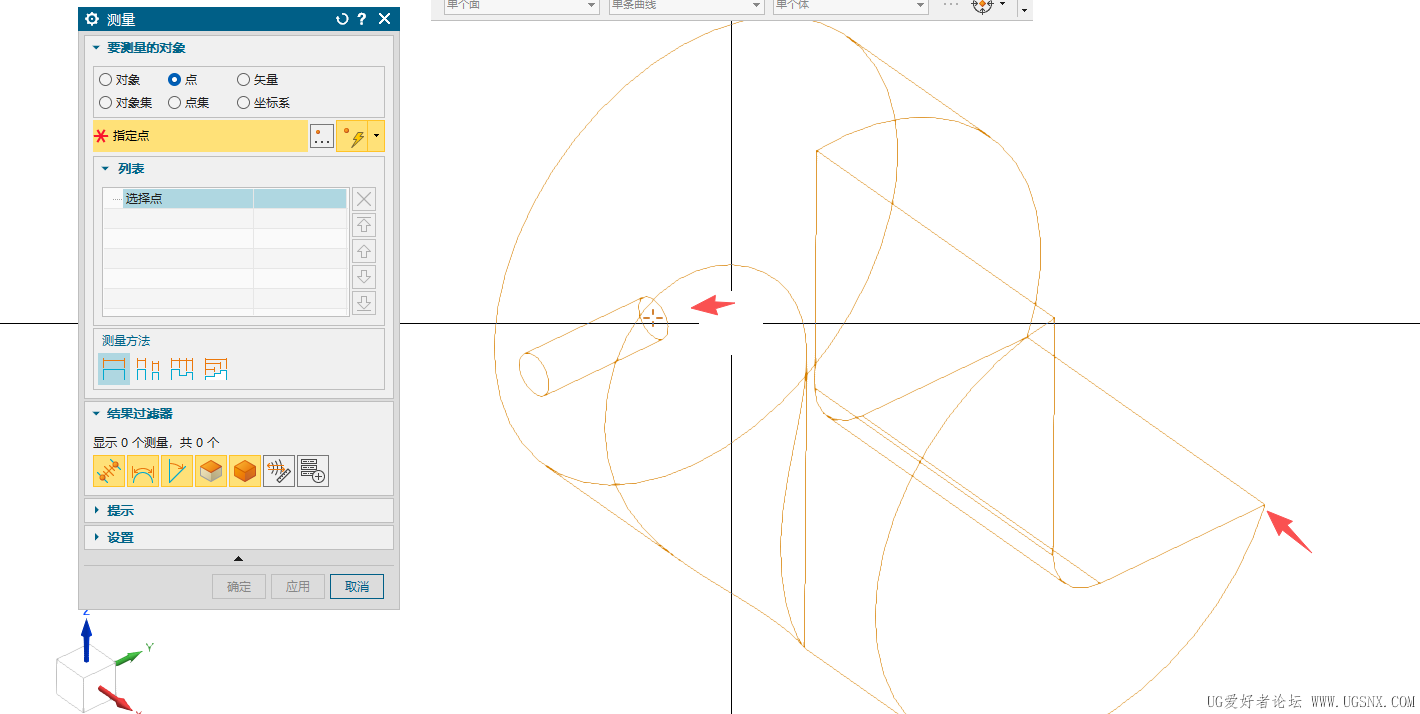Image resolution: width=1420 pixels, height=714 pixels.
Task: Open the point dialog (three dots) button
Action: [x=322, y=136]
